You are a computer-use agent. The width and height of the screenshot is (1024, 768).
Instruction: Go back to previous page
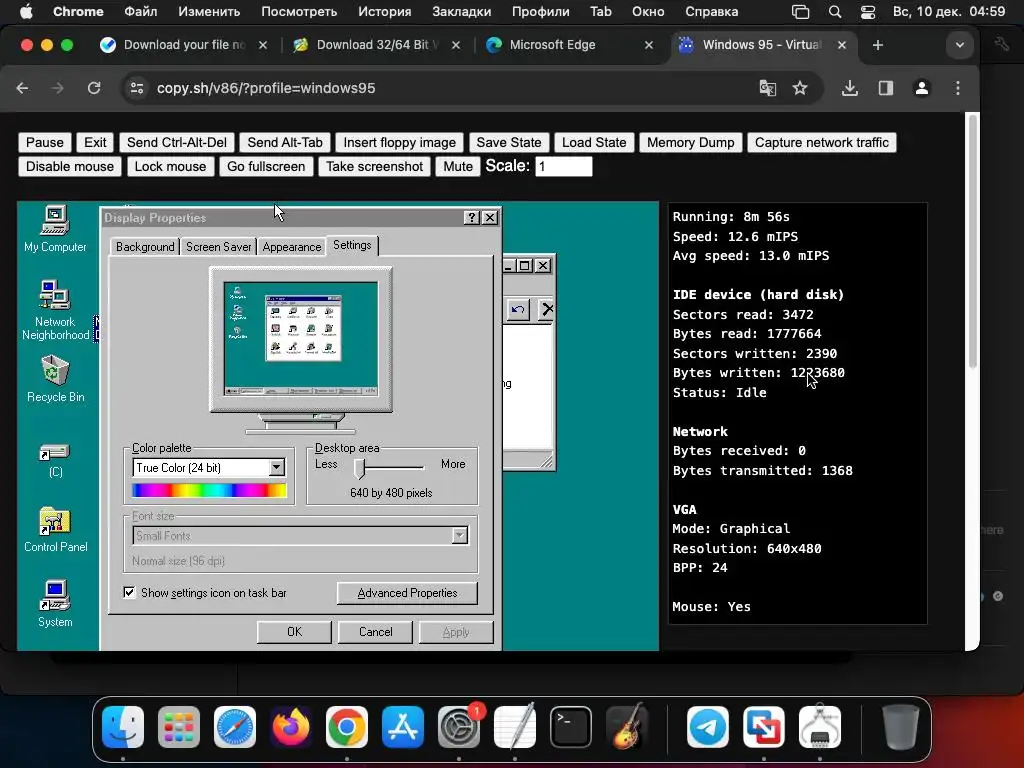coord(22,88)
